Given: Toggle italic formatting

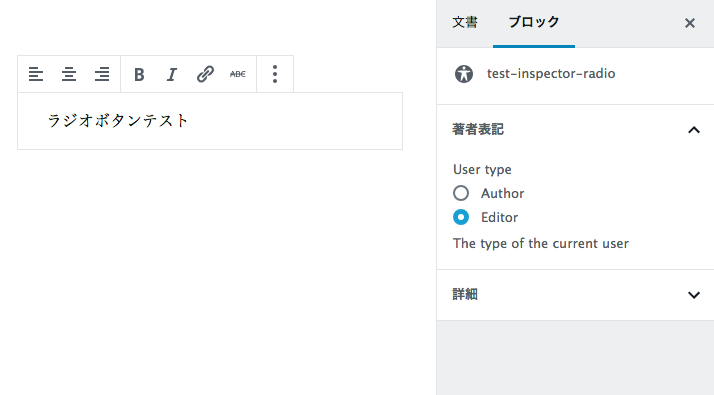Looking at the screenshot, I should (x=172, y=74).
